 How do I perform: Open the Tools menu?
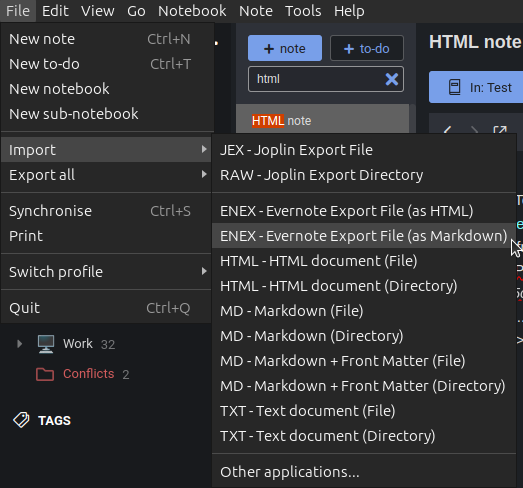303,11
